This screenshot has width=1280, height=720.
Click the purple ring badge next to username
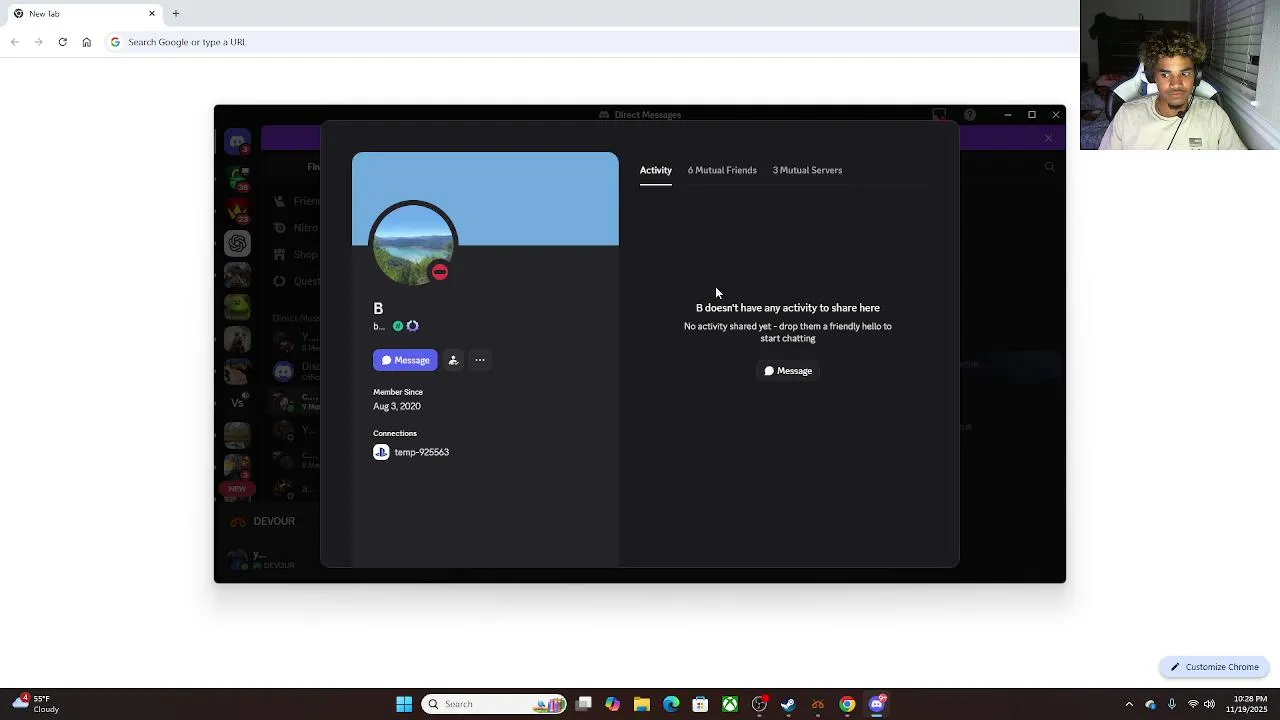[412, 326]
